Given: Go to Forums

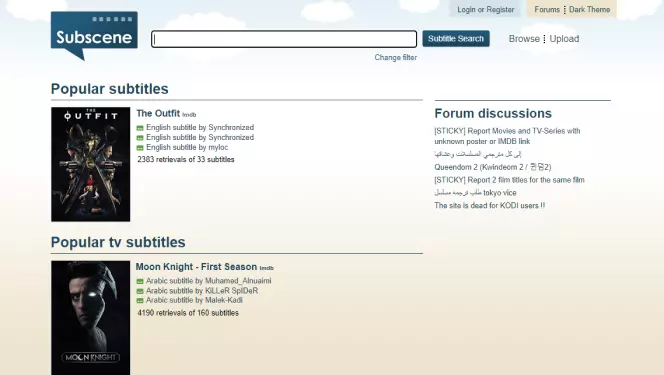Looking at the screenshot, I should 547,9.
